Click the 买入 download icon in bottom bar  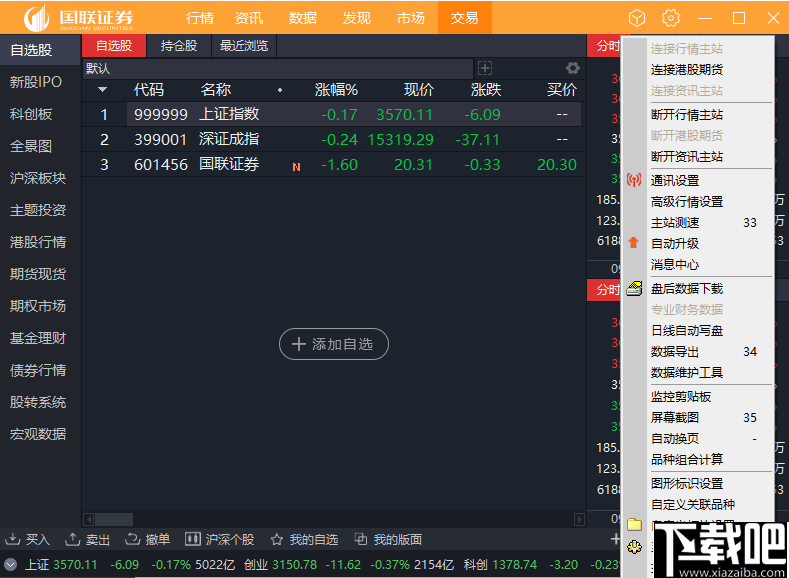[x=13, y=539]
